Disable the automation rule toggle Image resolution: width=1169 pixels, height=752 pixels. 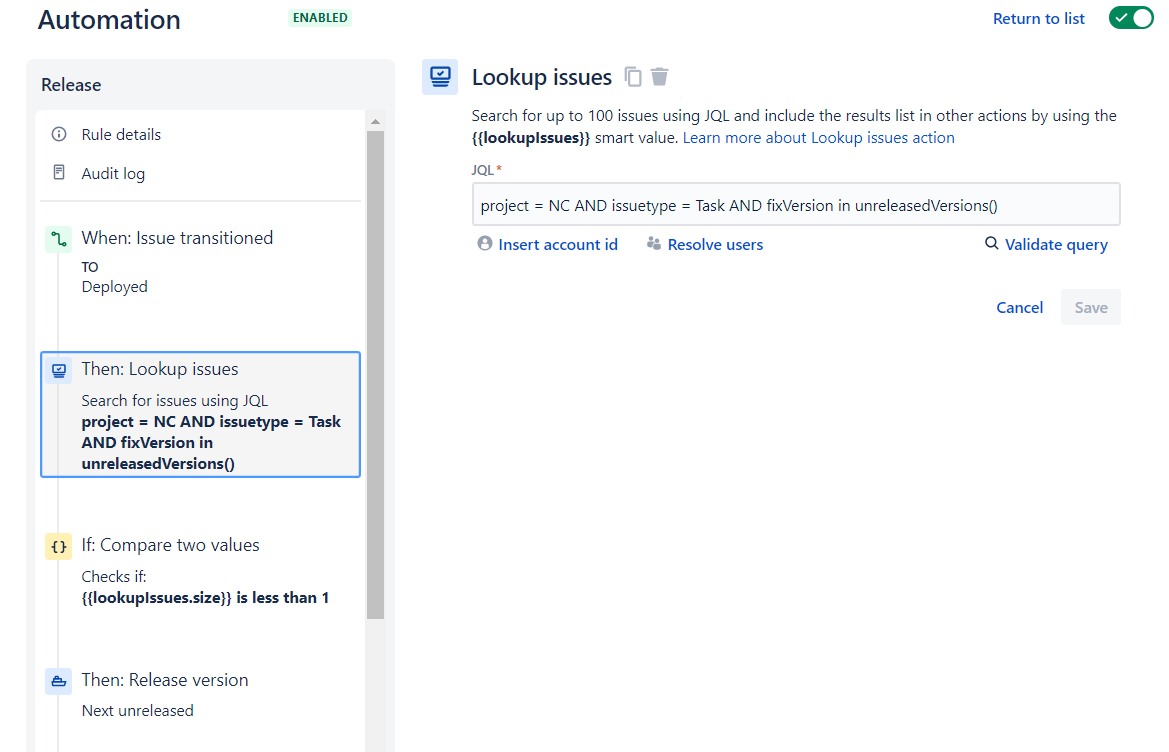[1131, 17]
